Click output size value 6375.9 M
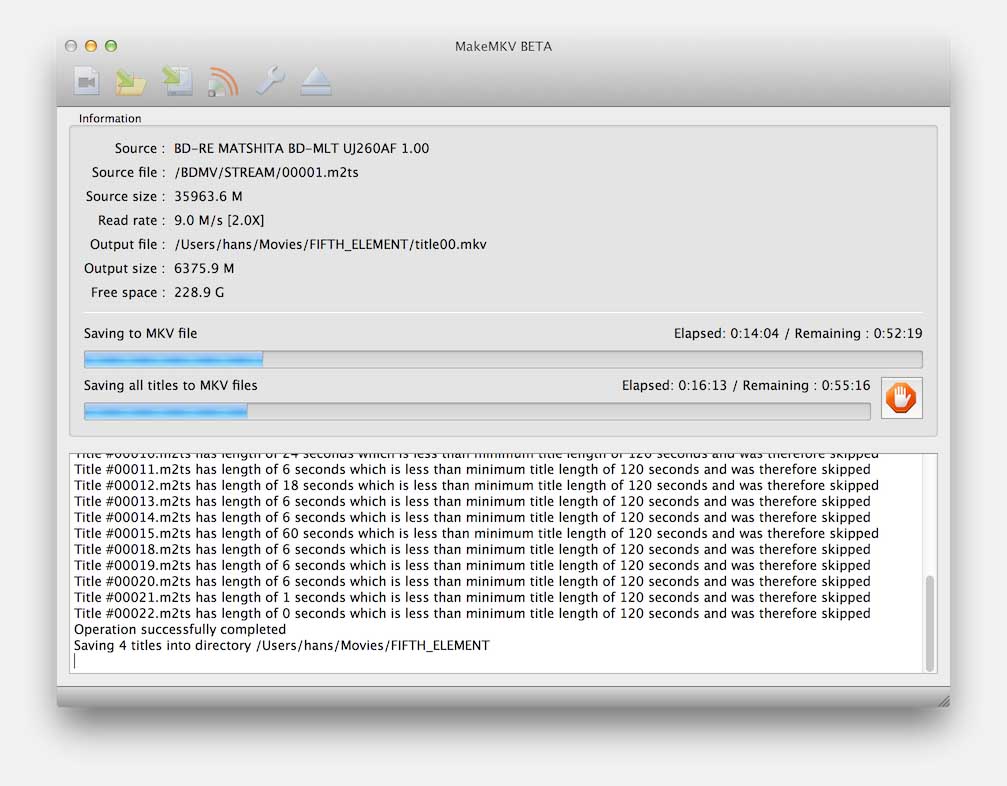The image size is (1007, 786). (204, 268)
